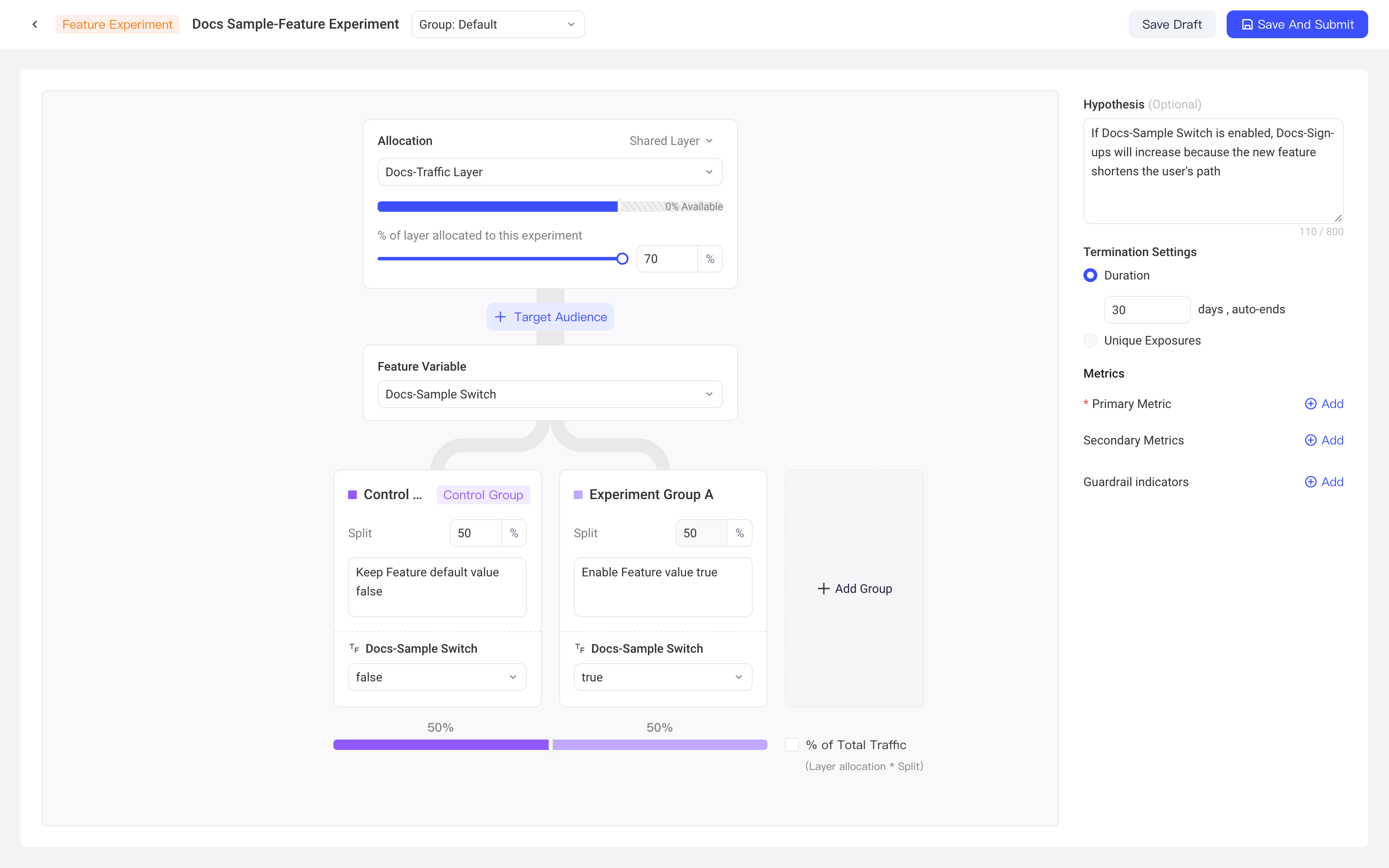Click the Feature Experiment tag
Screen dimensions: 1389x868
point(118,24)
